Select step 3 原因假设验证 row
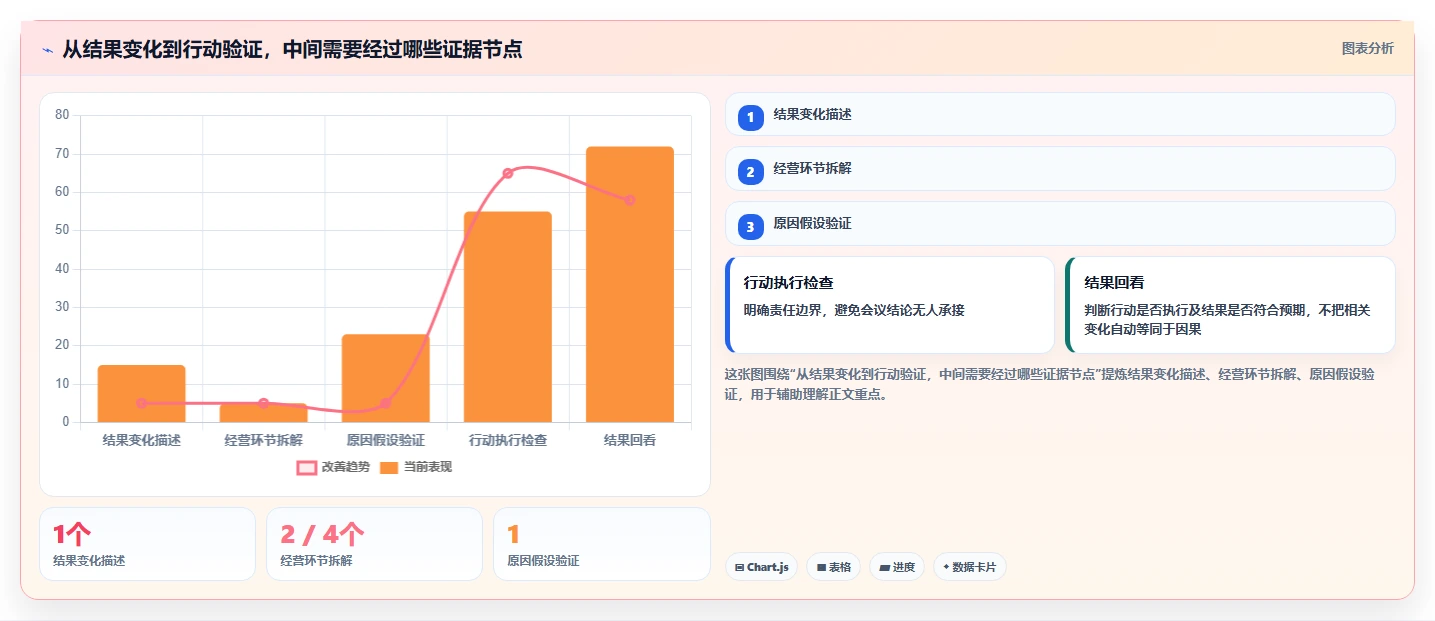 [x=1060, y=224]
